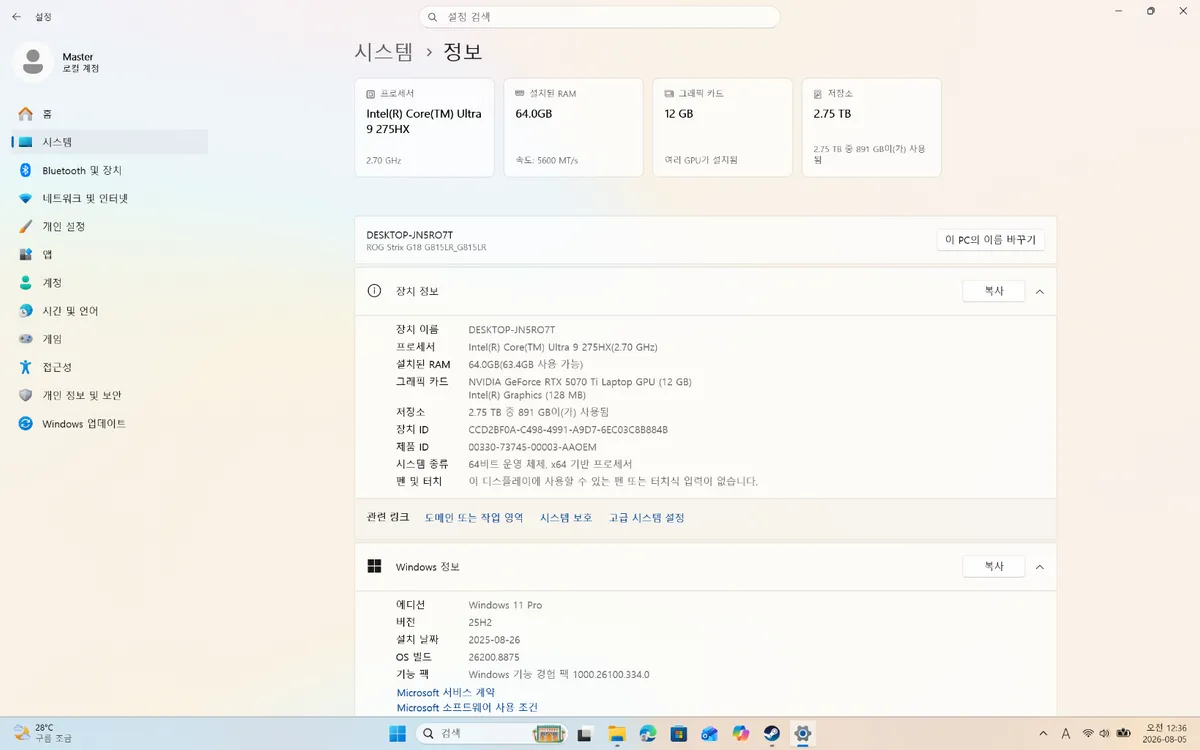
Task: Open 접근성 settings
Action: point(110,367)
